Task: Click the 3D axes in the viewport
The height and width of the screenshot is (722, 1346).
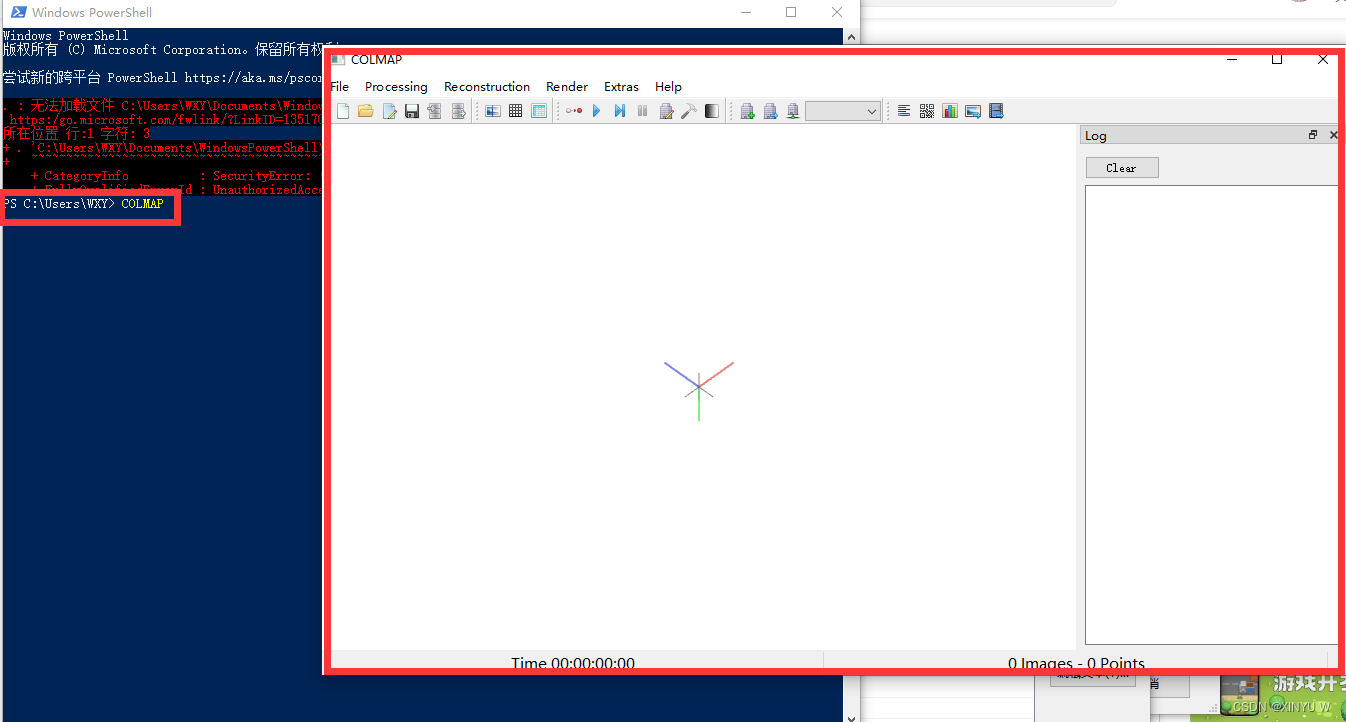Action: tap(699, 388)
